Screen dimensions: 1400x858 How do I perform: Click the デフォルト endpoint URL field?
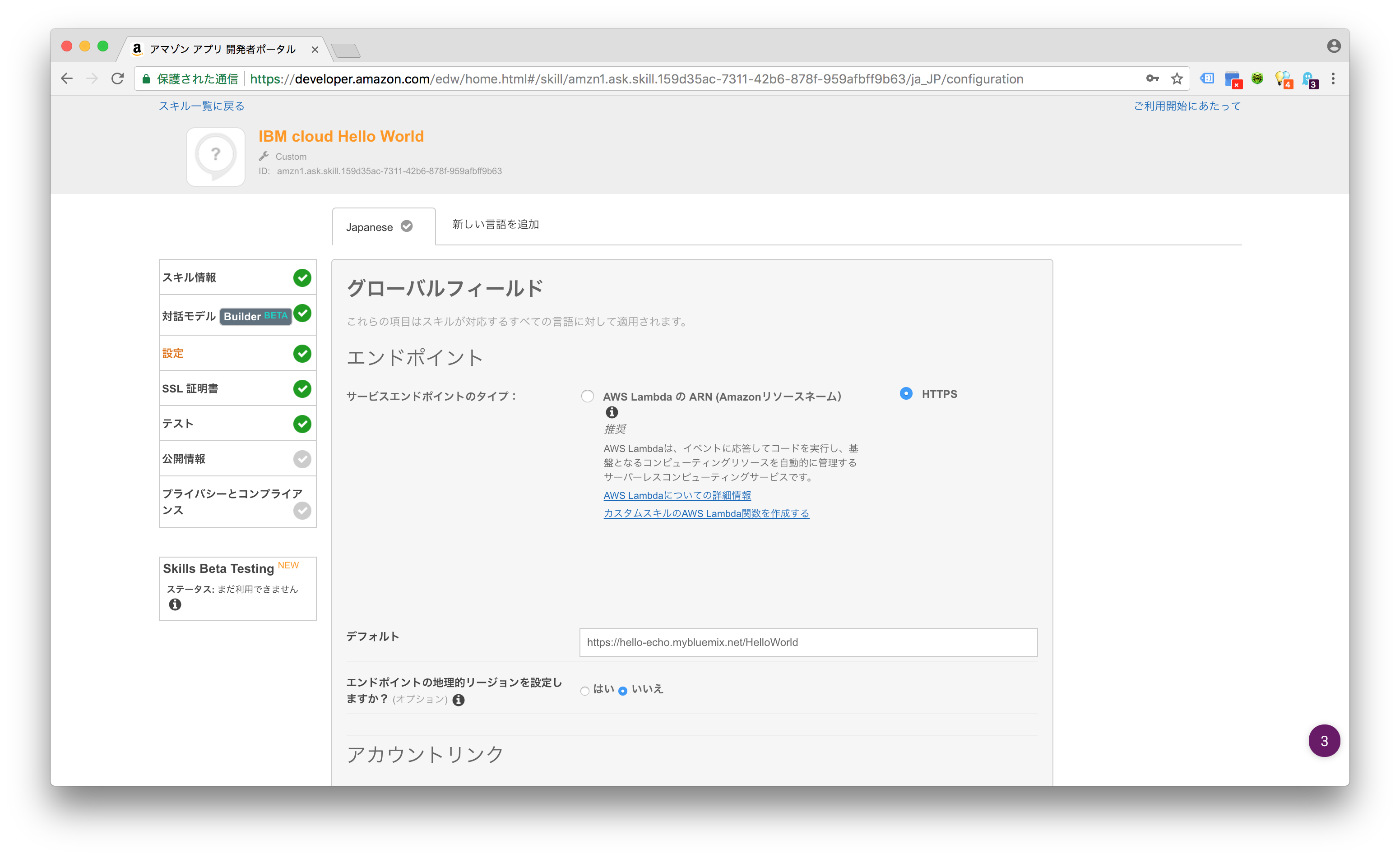pyautogui.click(x=808, y=642)
